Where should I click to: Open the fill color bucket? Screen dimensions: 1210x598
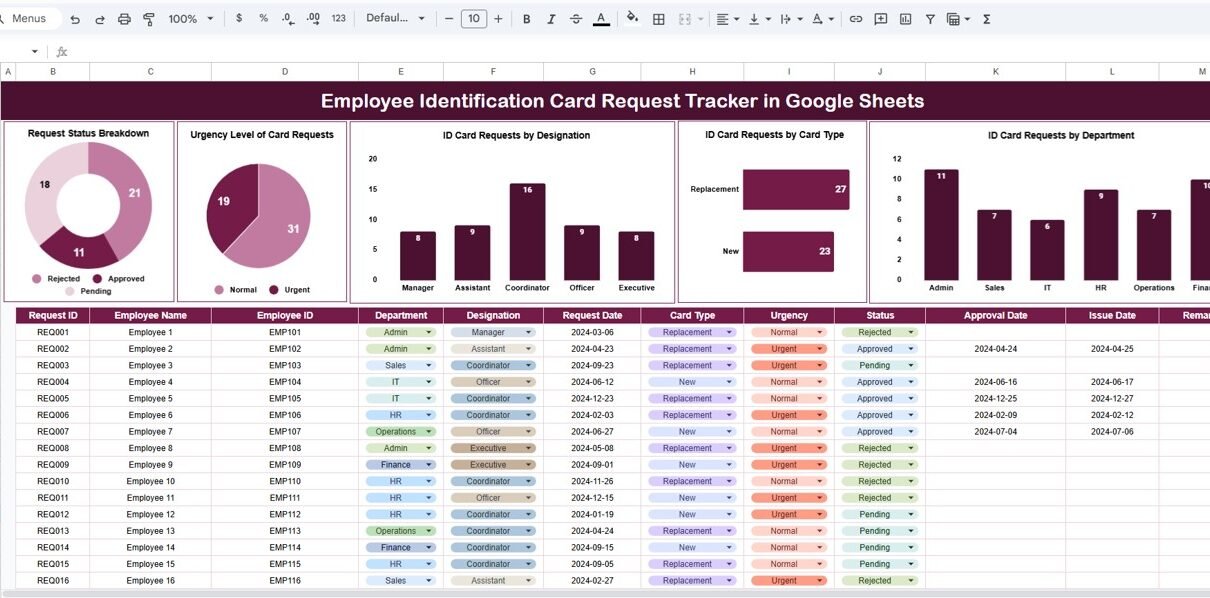[632, 19]
